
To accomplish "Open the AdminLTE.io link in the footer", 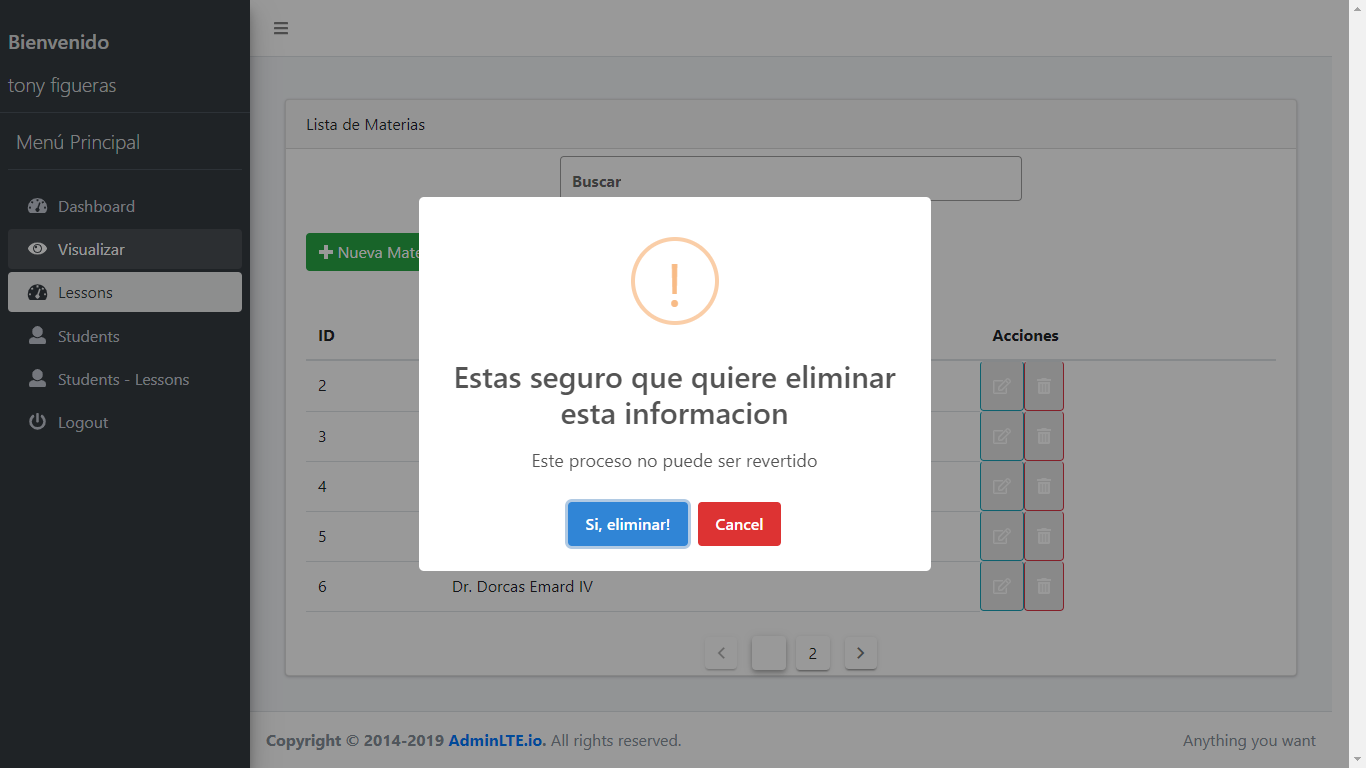I will tap(498, 740).
